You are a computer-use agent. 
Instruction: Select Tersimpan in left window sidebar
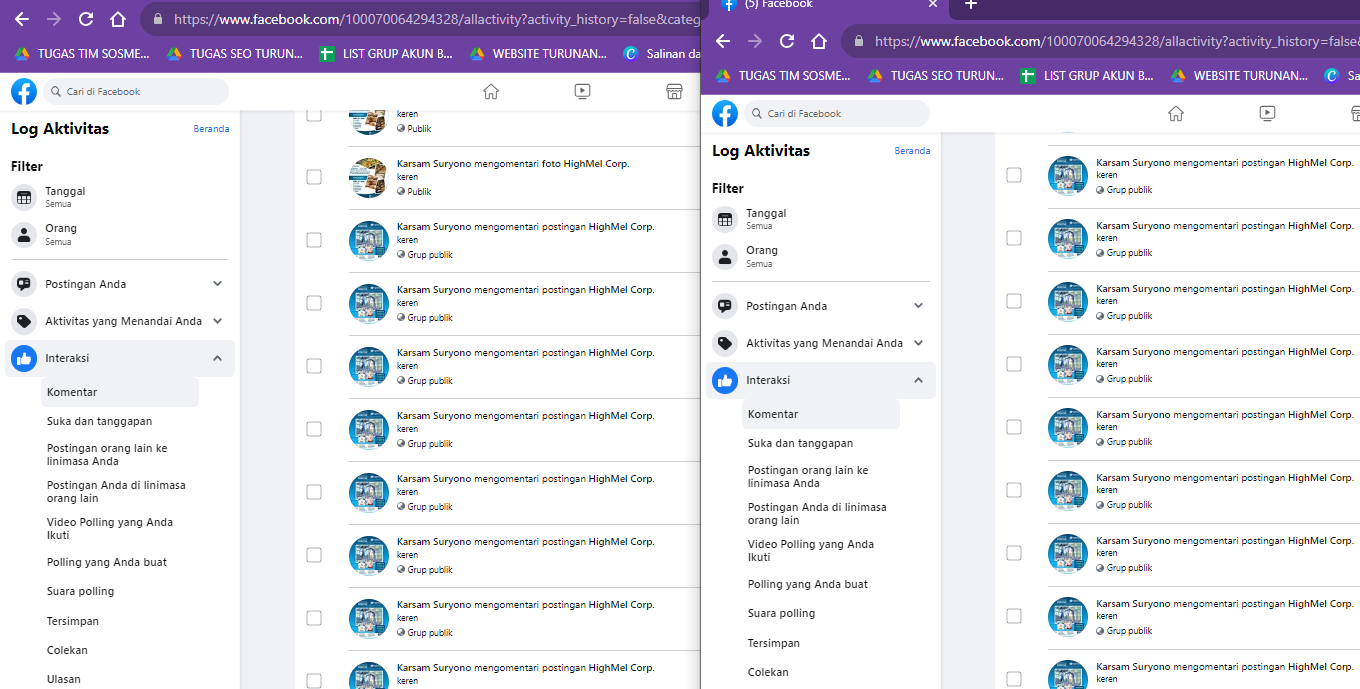73,621
